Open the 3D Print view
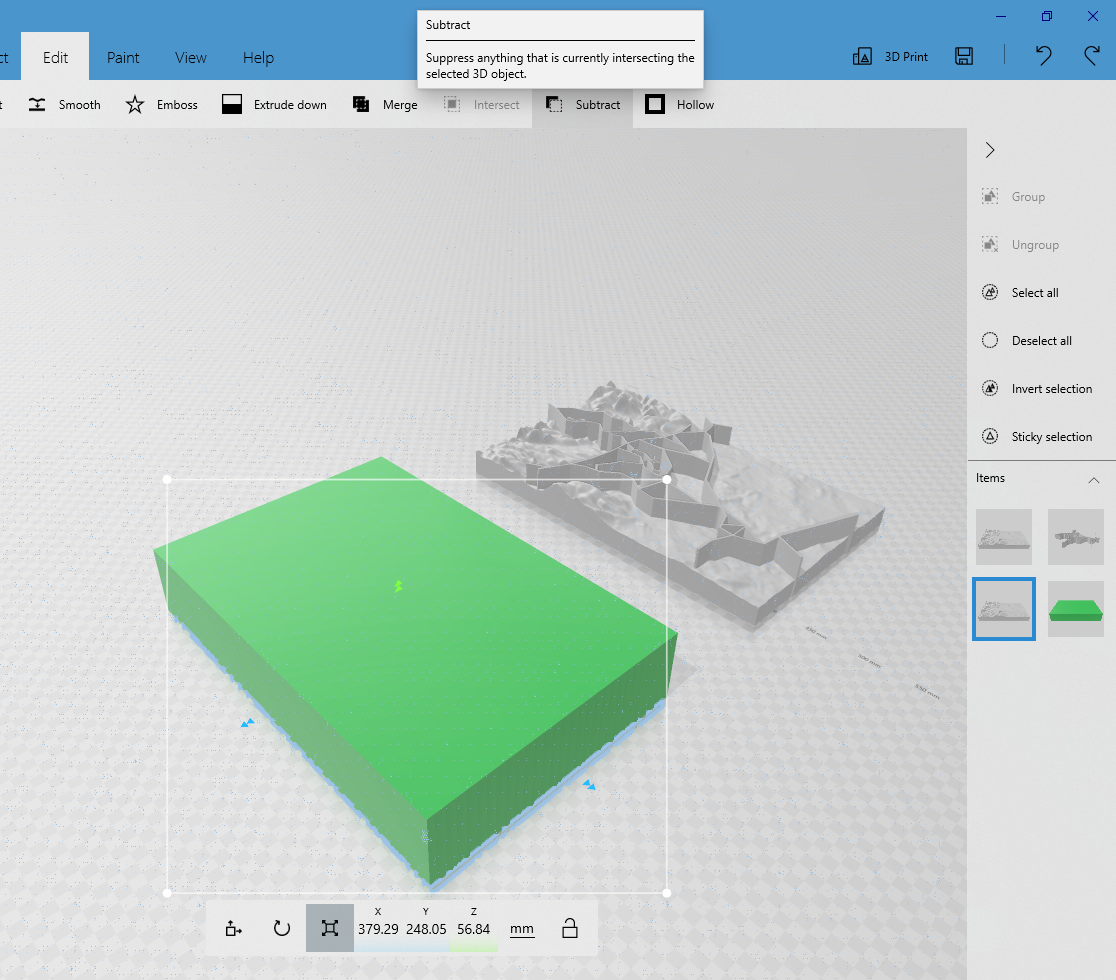The image size is (1116, 980). (889, 57)
